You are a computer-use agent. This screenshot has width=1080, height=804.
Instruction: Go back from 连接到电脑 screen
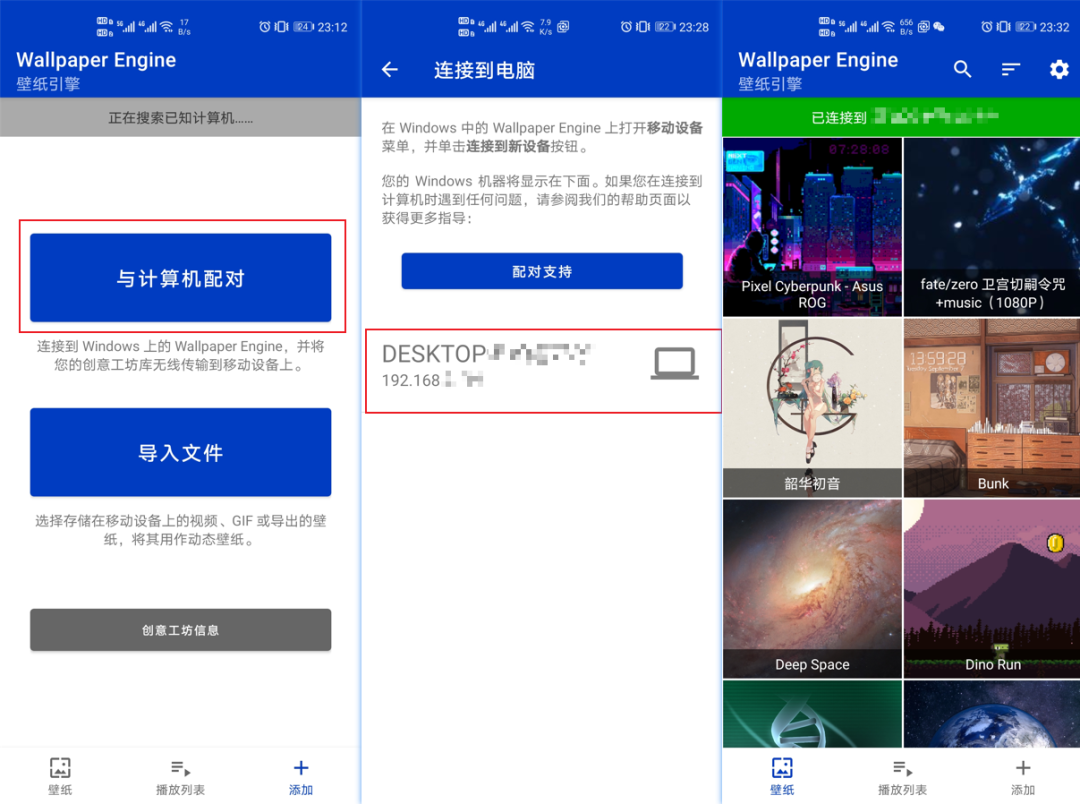coord(390,70)
